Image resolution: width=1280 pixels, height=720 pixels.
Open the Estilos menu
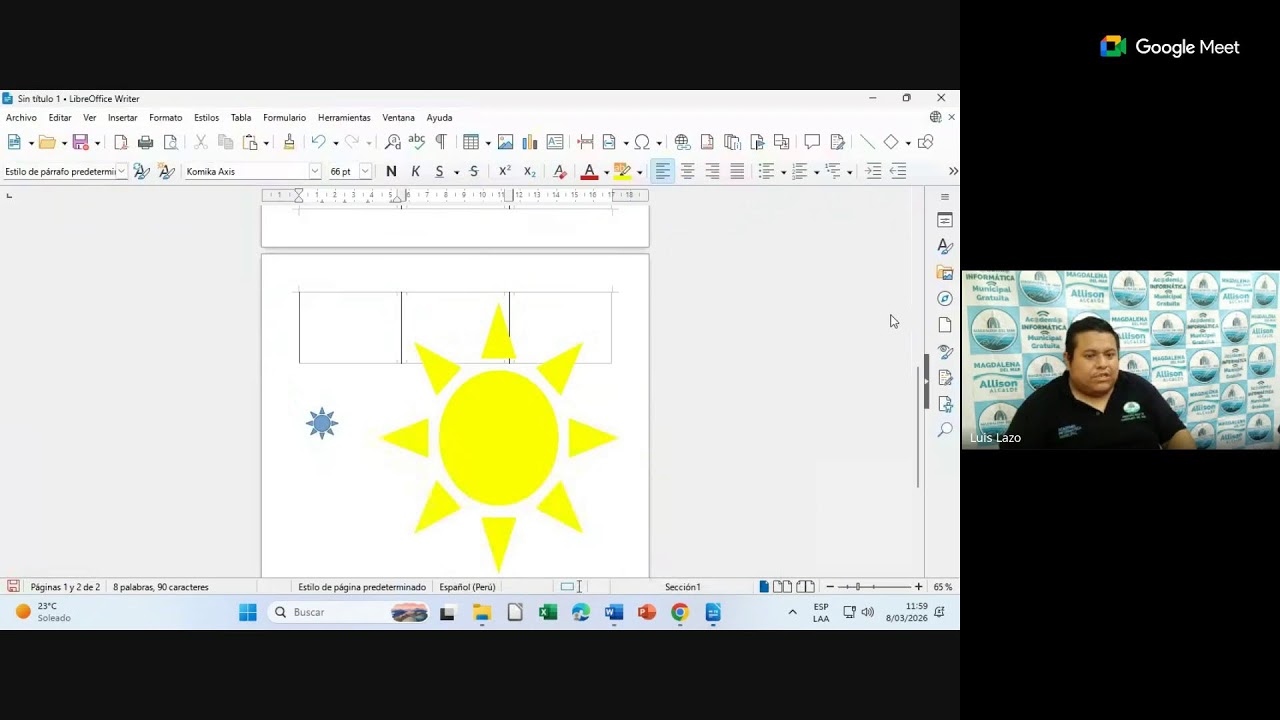[x=206, y=118]
